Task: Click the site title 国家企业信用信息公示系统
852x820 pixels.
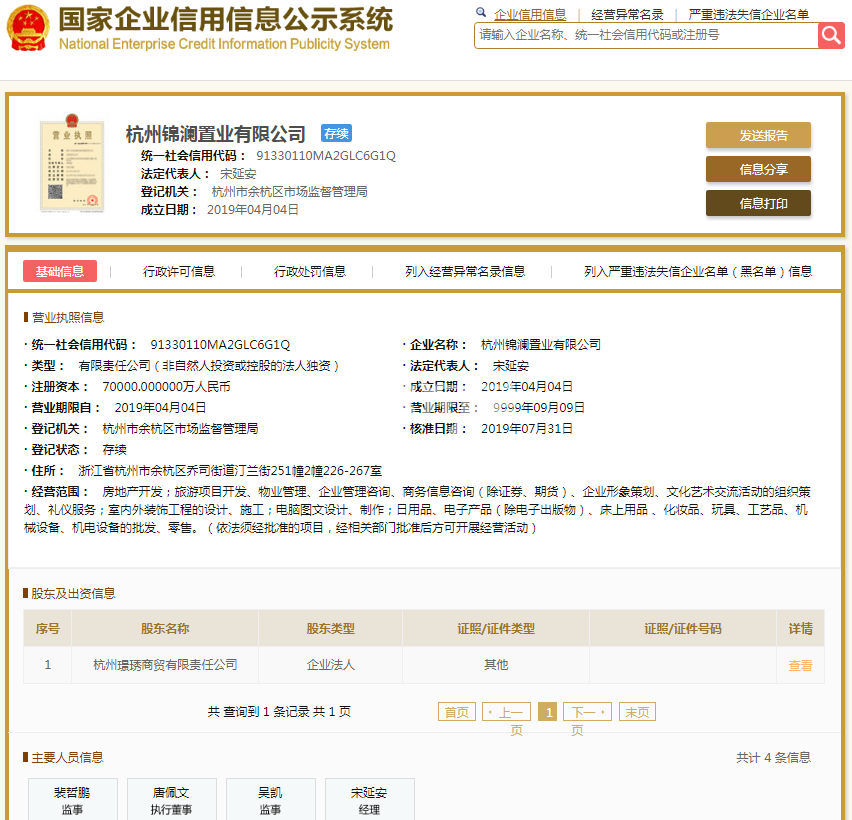Action: click(x=226, y=20)
